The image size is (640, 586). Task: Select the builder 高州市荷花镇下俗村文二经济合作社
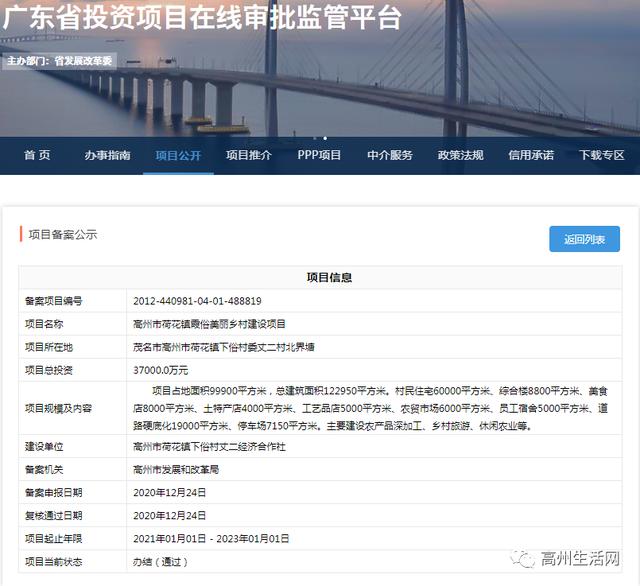pyautogui.click(x=209, y=446)
